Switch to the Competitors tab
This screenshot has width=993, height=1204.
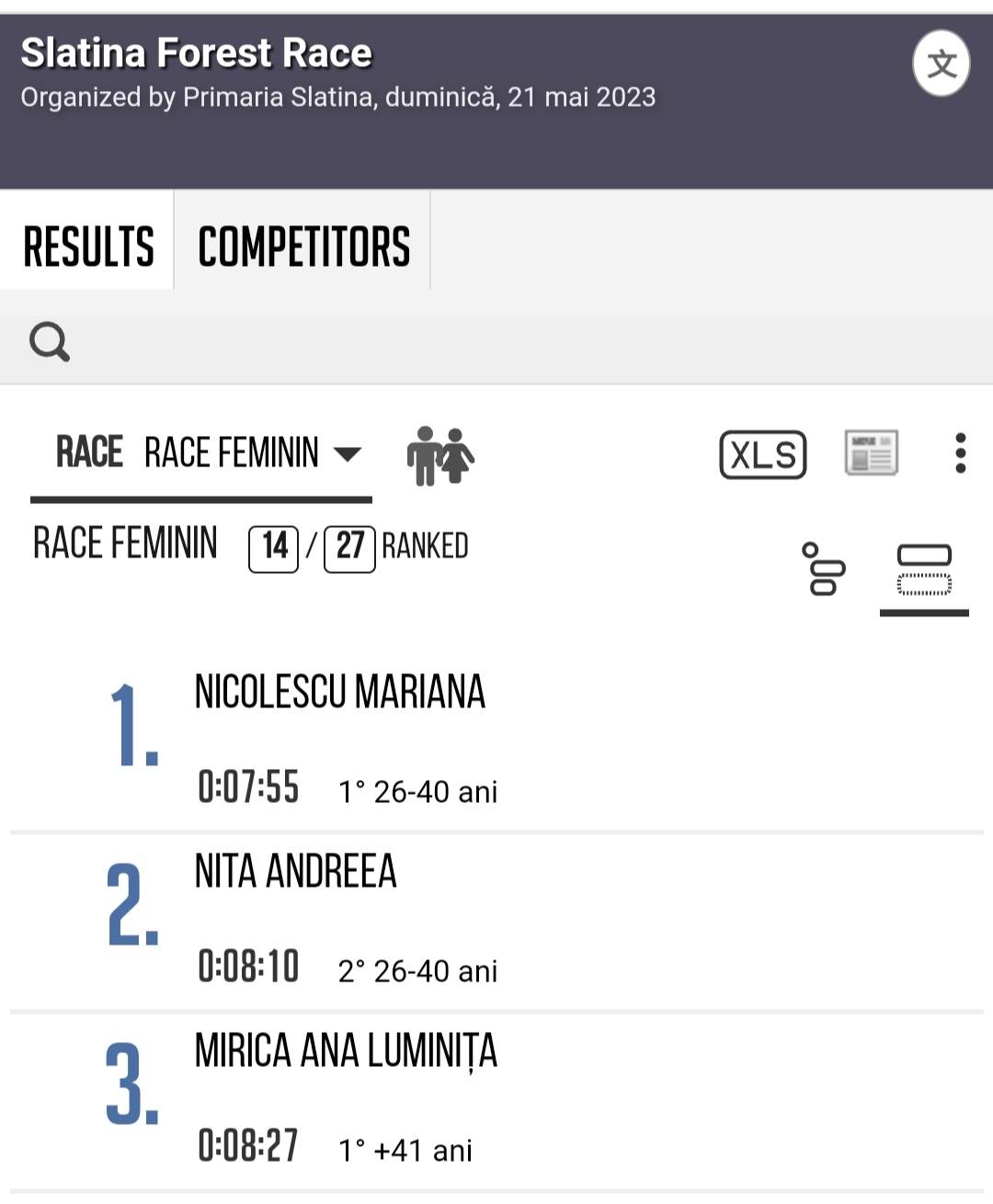click(303, 247)
